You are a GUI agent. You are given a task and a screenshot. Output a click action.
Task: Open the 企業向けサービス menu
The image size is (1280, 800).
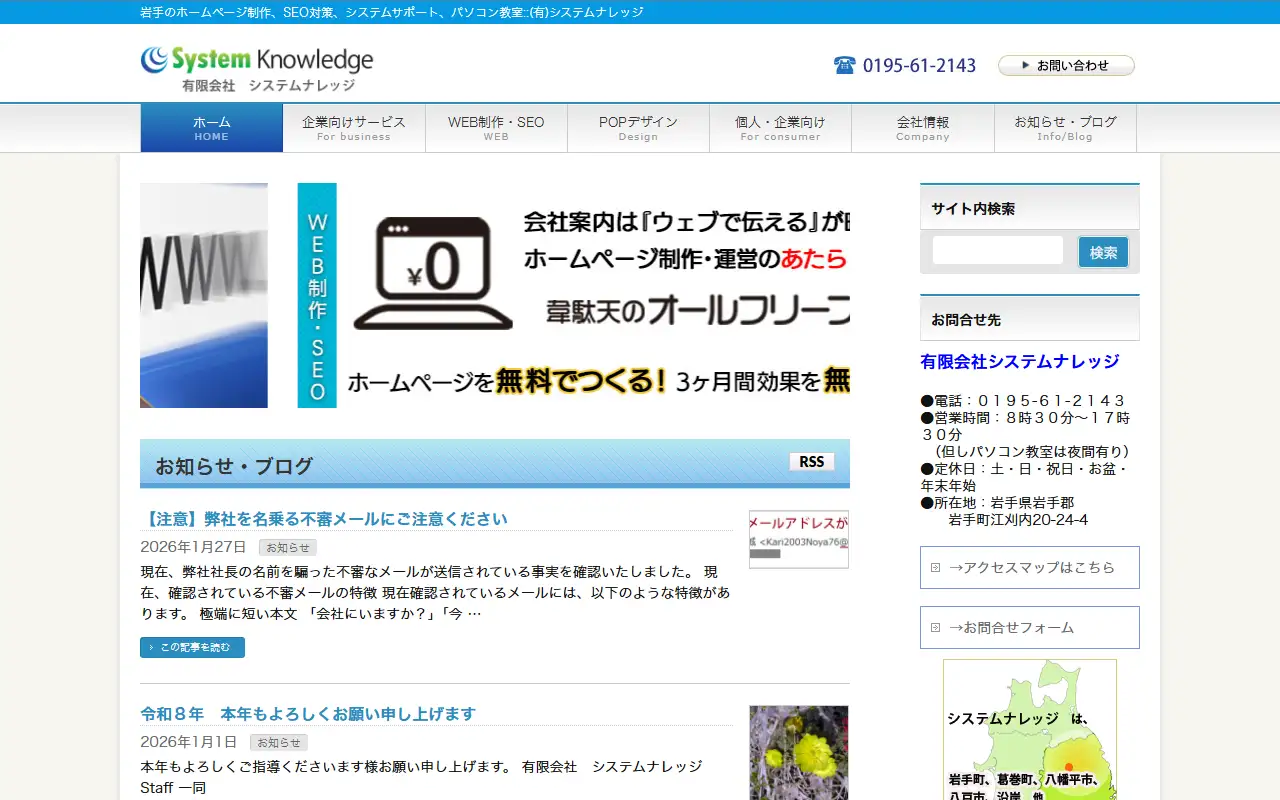point(354,128)
